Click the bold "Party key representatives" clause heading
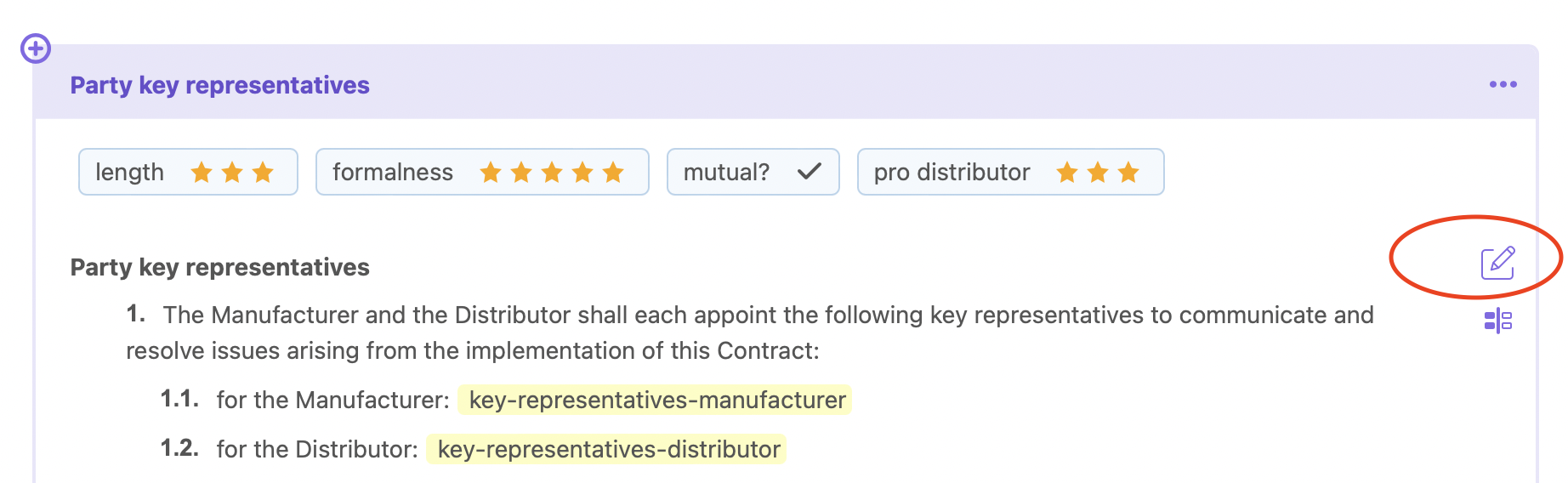1568x483 pixels. click(x=219, y=267)
